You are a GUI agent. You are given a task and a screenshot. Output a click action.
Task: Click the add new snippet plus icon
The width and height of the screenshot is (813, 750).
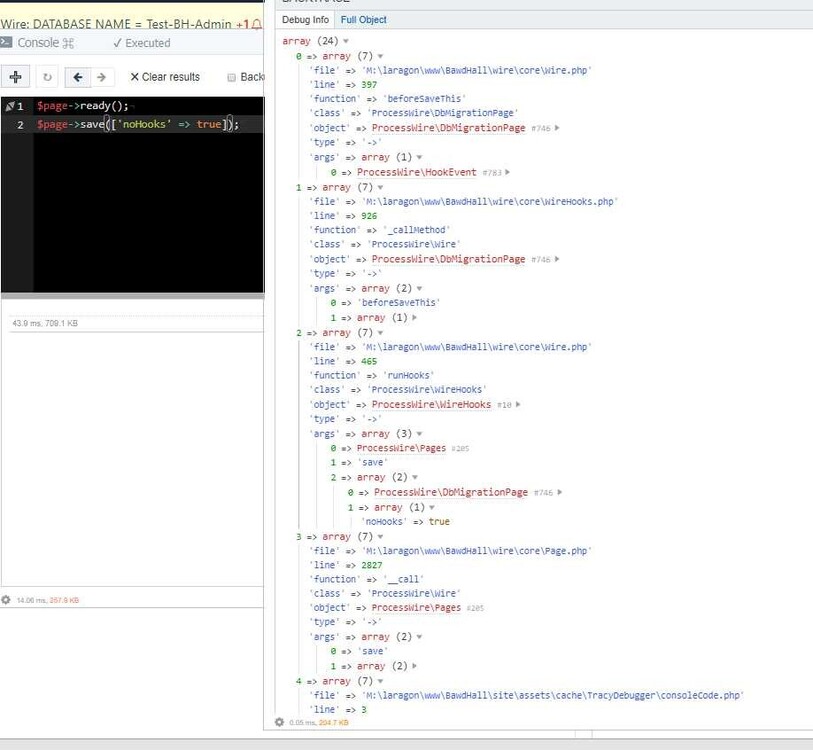[15, 77]
